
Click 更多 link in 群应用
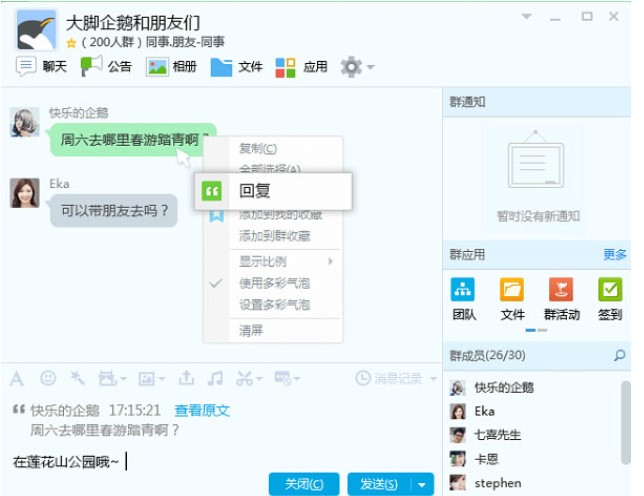(615, 255)
